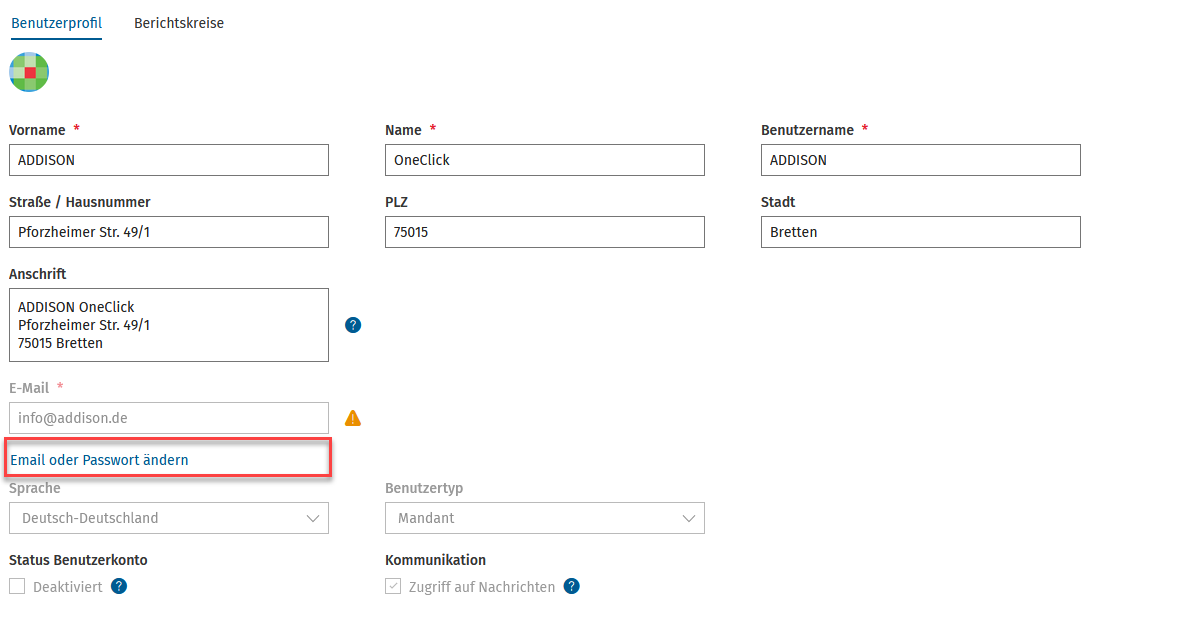1189x635 pixels.
Task: Expand the Sprache dropdown
Action: coord(168,518)
